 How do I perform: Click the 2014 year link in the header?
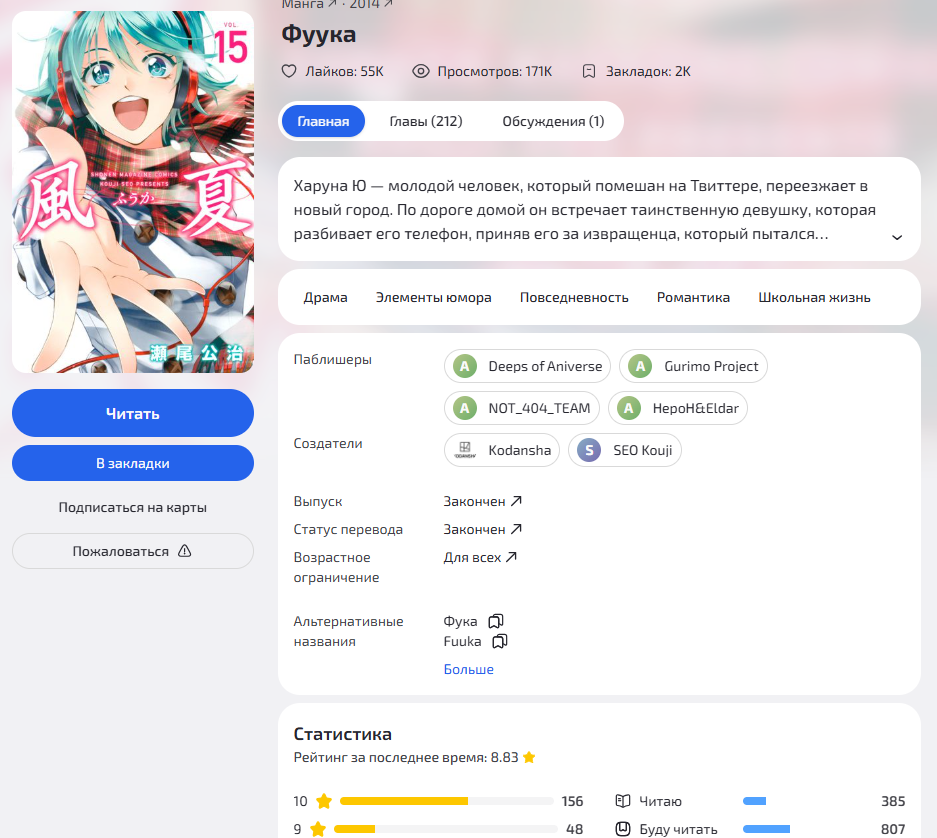pyautogui.click(x=371, y=4)
